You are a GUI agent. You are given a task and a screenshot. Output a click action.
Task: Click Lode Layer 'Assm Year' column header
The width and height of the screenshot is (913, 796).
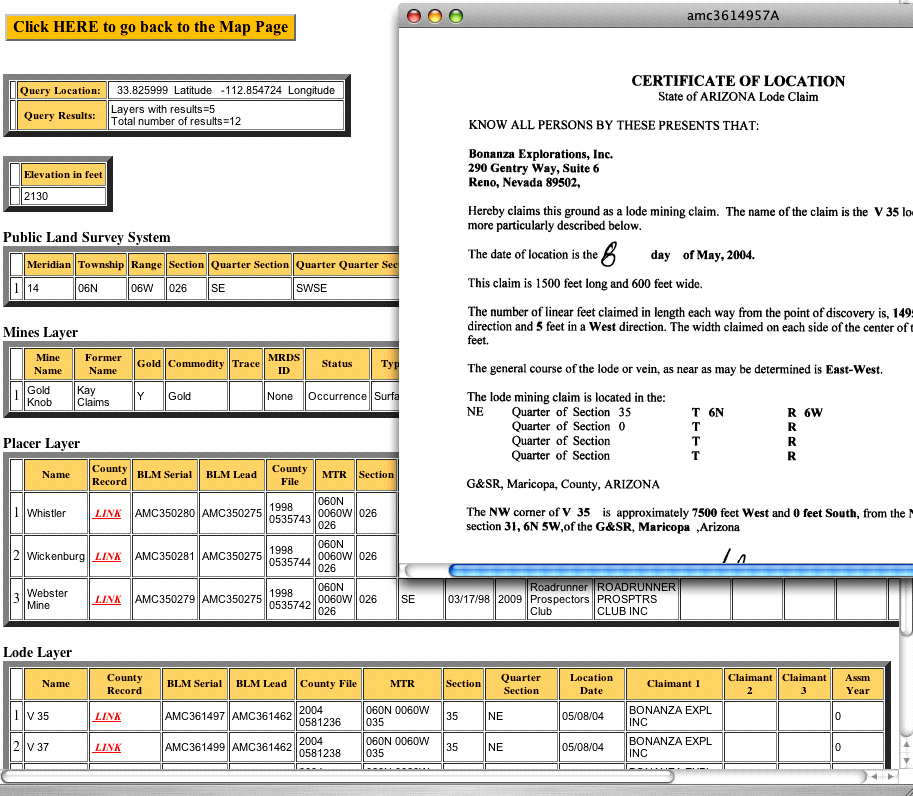coord(858,684)
